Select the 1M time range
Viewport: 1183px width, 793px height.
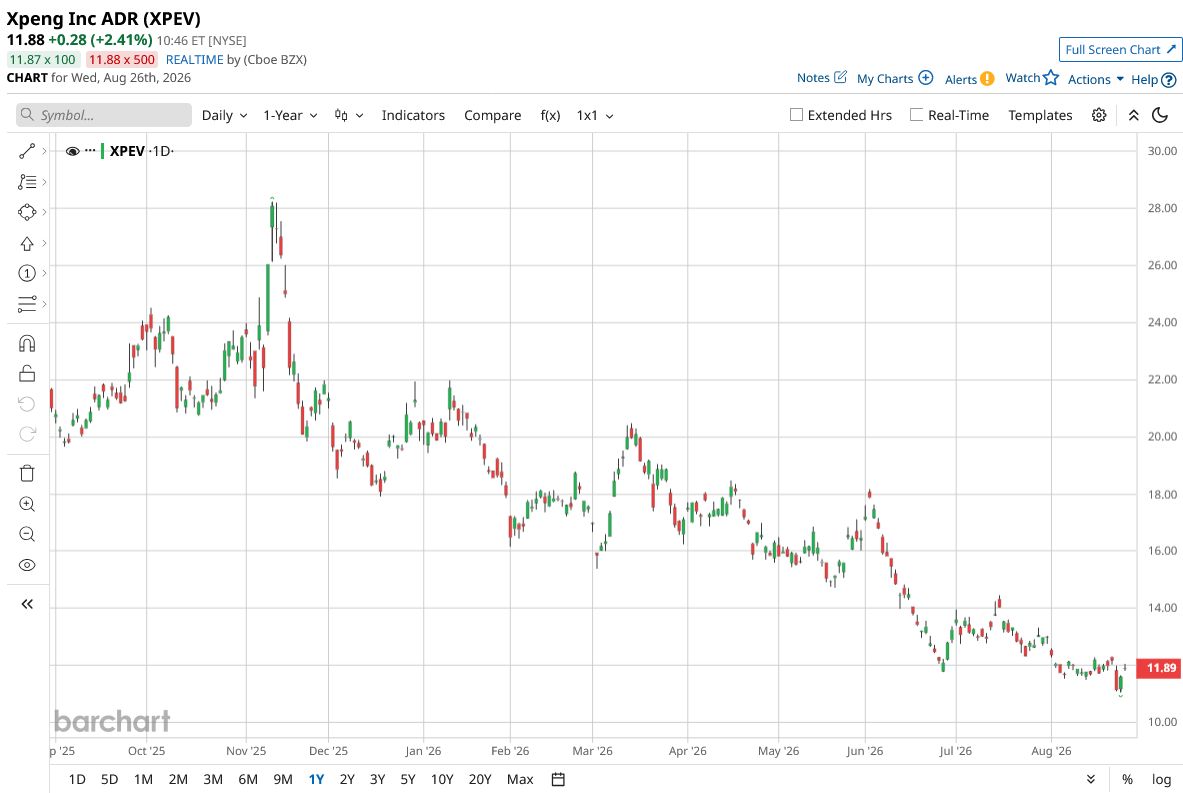[143, 779]
